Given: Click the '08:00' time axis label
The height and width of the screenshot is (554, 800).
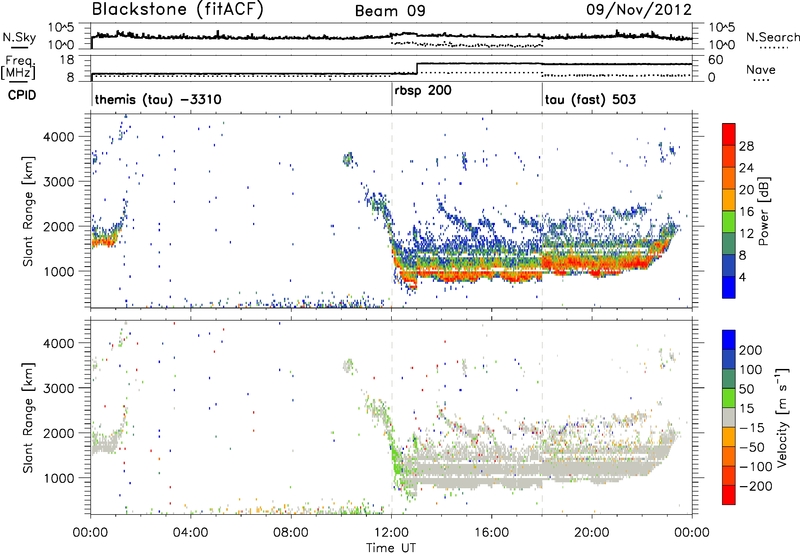Looking at the screenshot, I should point(291,533).
